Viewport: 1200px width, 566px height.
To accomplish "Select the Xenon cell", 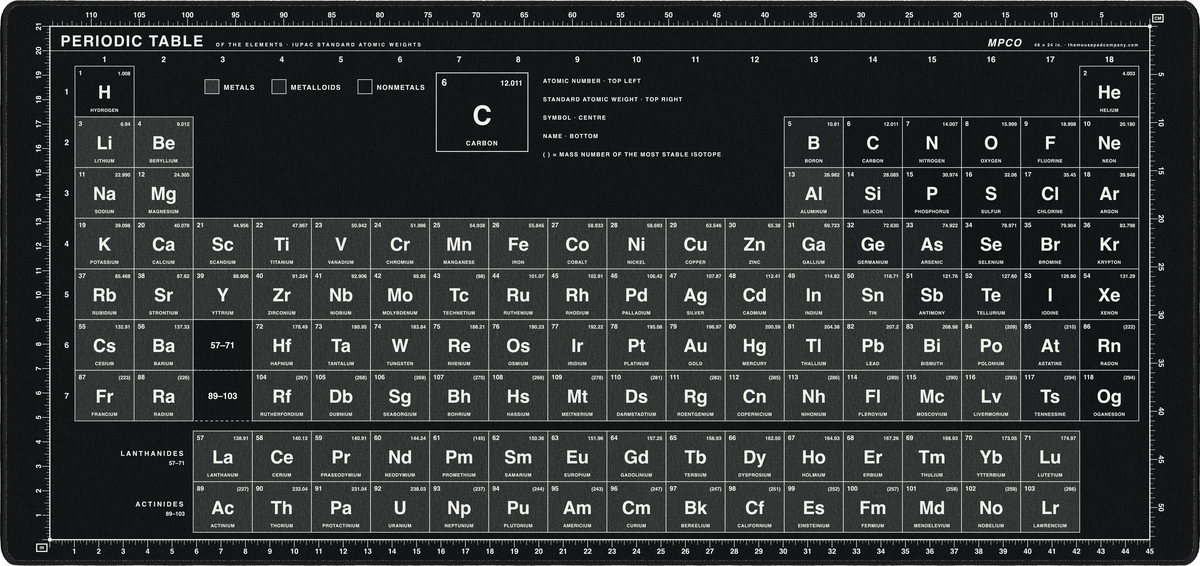I will (1109, 295).
